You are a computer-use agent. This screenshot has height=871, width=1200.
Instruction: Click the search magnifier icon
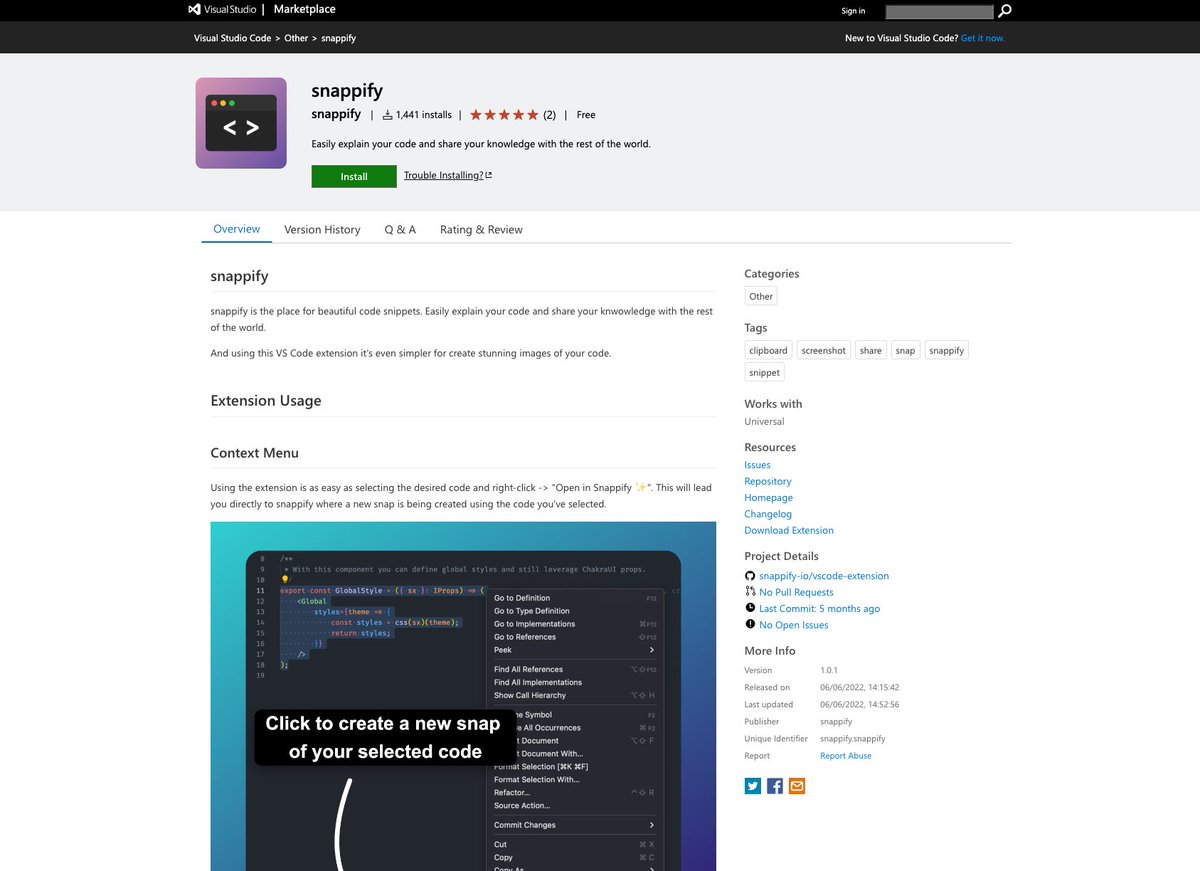click(1005, 11)
